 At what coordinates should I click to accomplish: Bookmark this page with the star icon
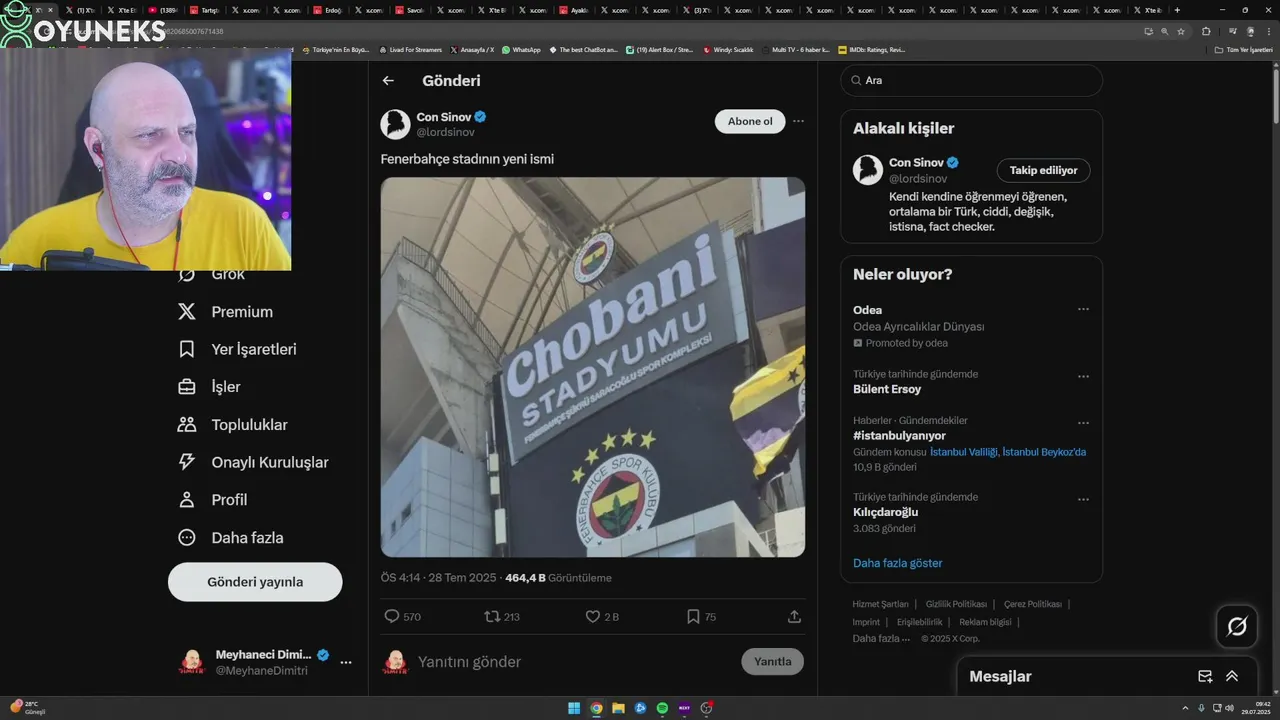pyautogui.click(x=1181, y=31)
